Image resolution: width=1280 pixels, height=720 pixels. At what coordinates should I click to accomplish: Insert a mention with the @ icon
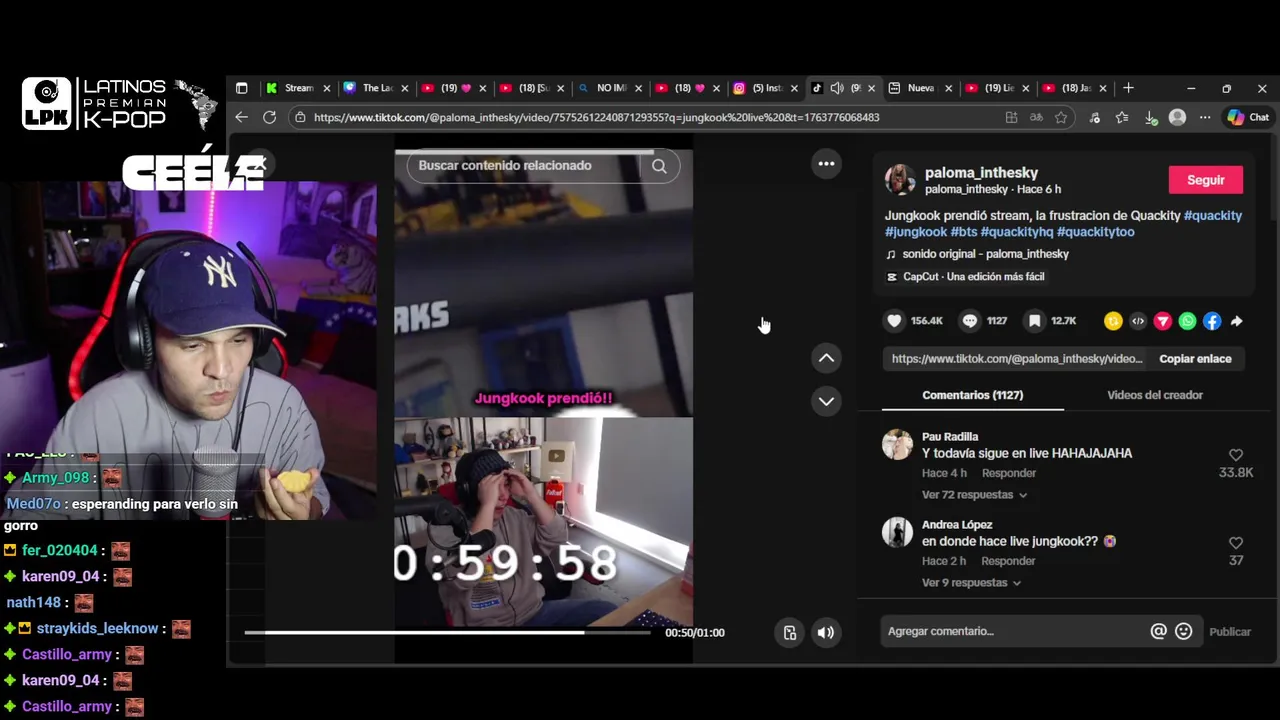coord(1158,631)
